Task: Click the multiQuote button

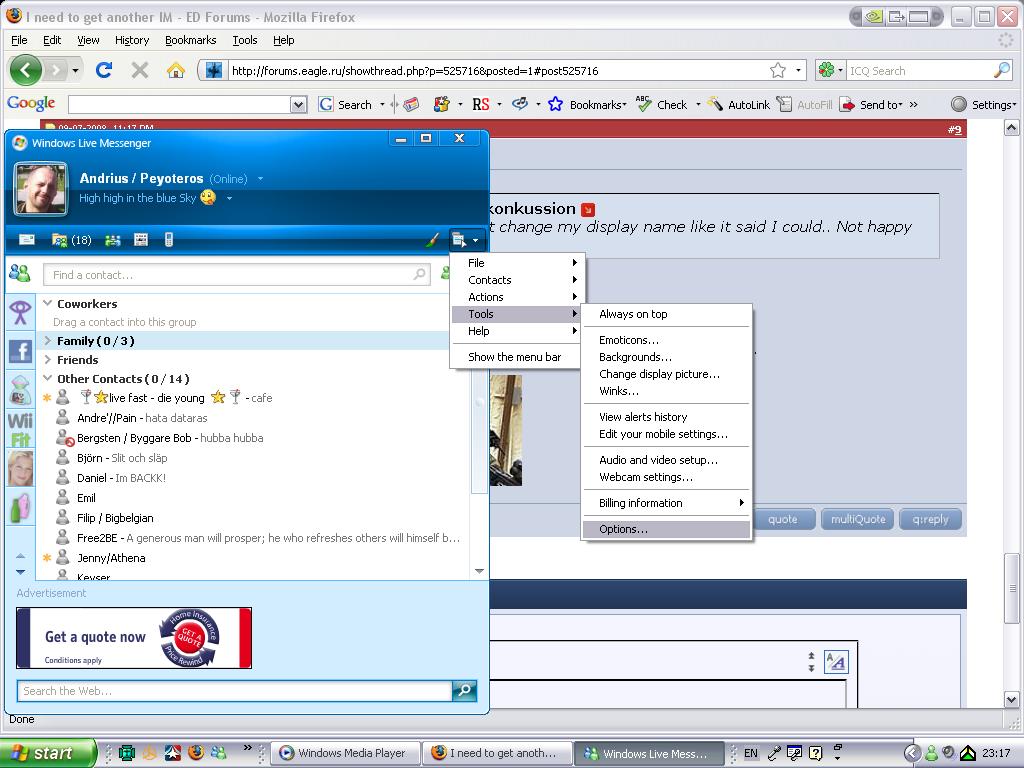Action: coord(858,519)
